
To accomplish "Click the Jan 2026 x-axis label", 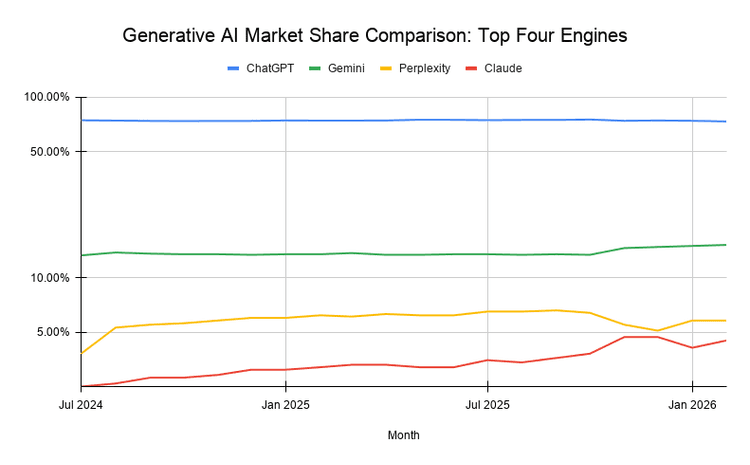I will [692, 405].
